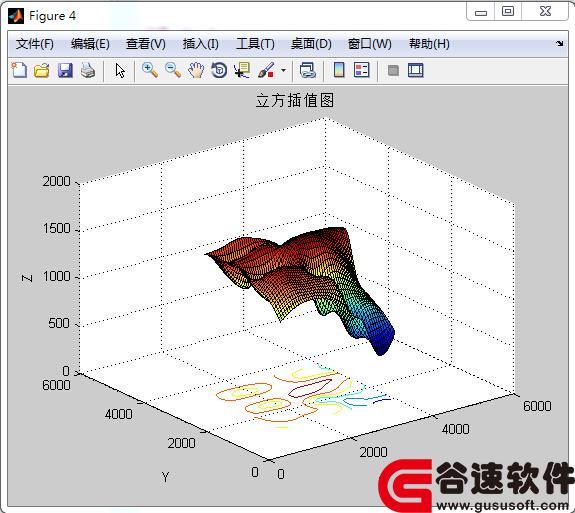Expand the brush color dropdown arrow
This screenshot has height=513, width=575.
coord(283,70)
